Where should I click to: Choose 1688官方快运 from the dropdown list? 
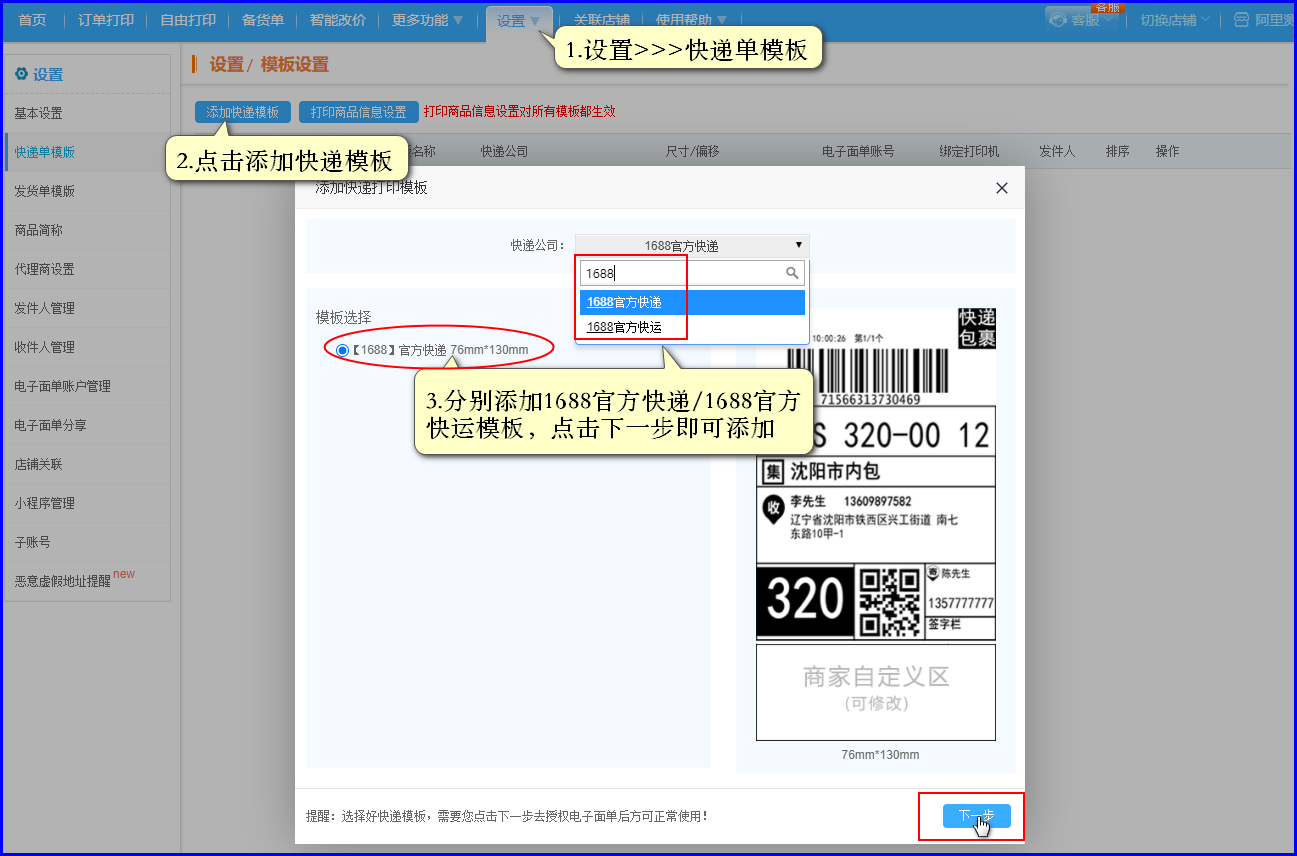click(x=692, y=327)
